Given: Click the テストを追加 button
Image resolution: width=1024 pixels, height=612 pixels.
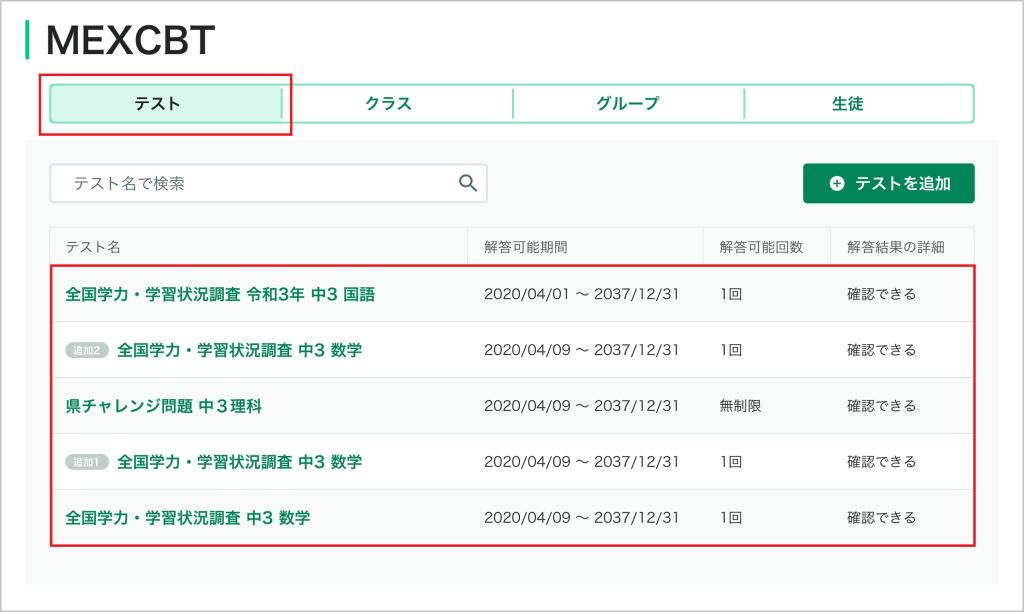Looking at the screenshot, I should (x=888, y=184).
